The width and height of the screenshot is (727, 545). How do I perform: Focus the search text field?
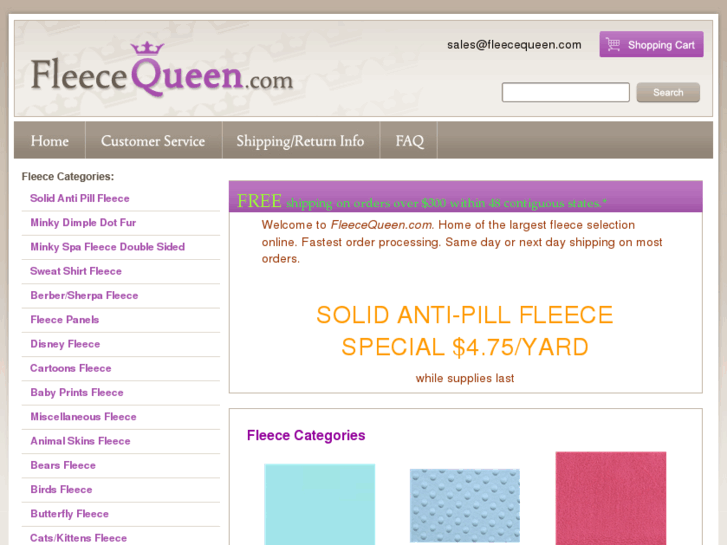click(565, 92)
